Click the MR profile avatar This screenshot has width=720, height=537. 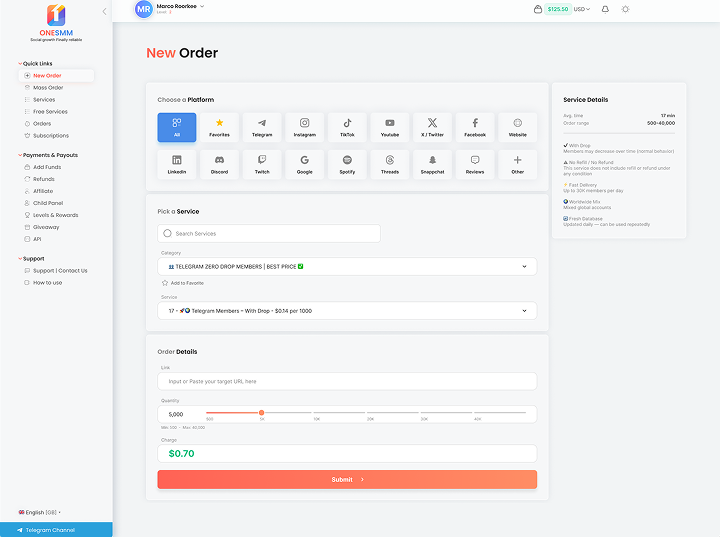[x=144, y=9]
